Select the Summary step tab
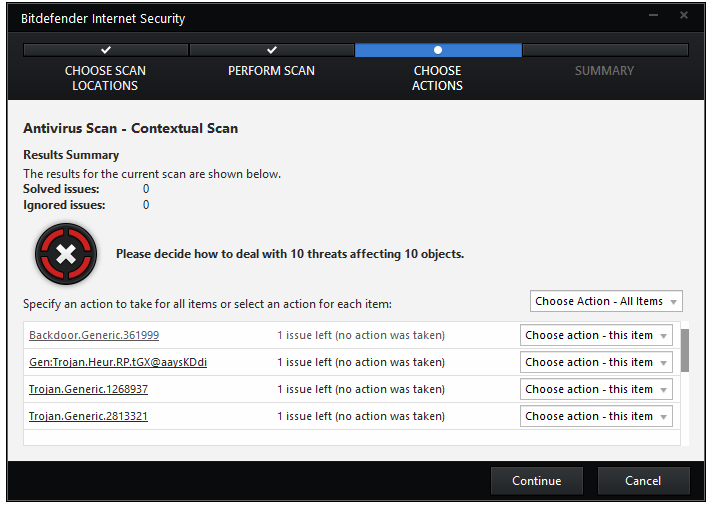724x511 pixels. pyautogui.click(x=604, y=71)
